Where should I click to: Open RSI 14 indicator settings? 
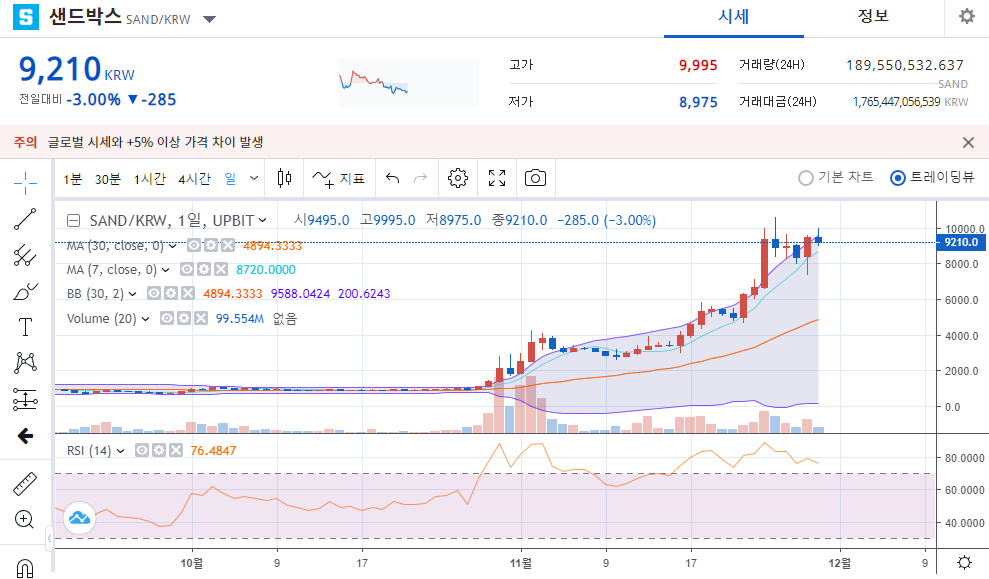[x=159, y=450]
